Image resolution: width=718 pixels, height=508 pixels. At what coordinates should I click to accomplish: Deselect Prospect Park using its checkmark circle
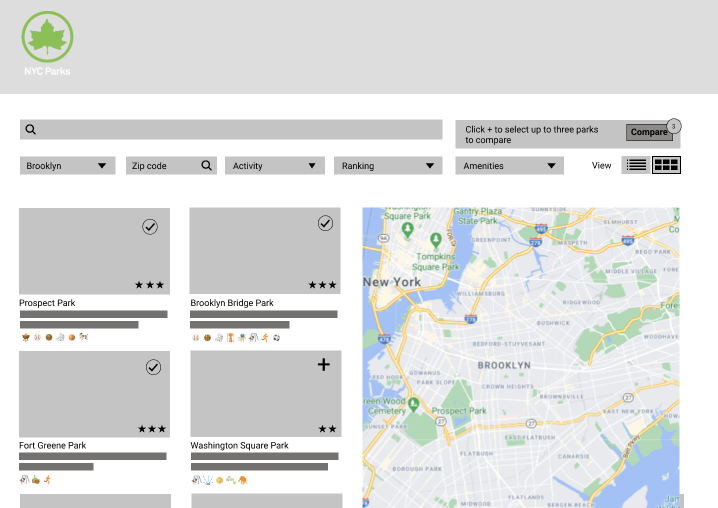[x=150, y=226]
